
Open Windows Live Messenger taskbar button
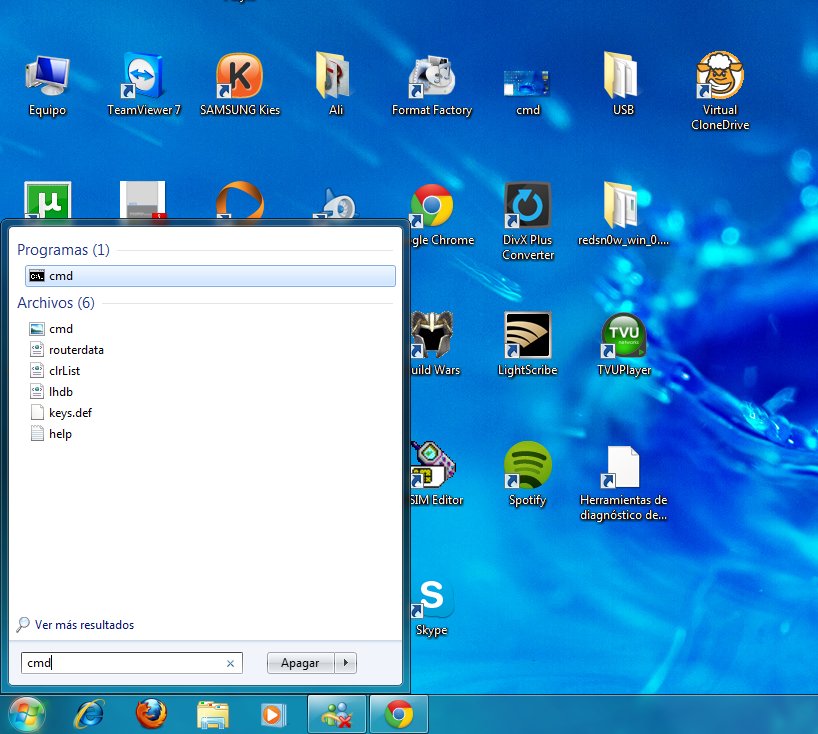(337, 714)
